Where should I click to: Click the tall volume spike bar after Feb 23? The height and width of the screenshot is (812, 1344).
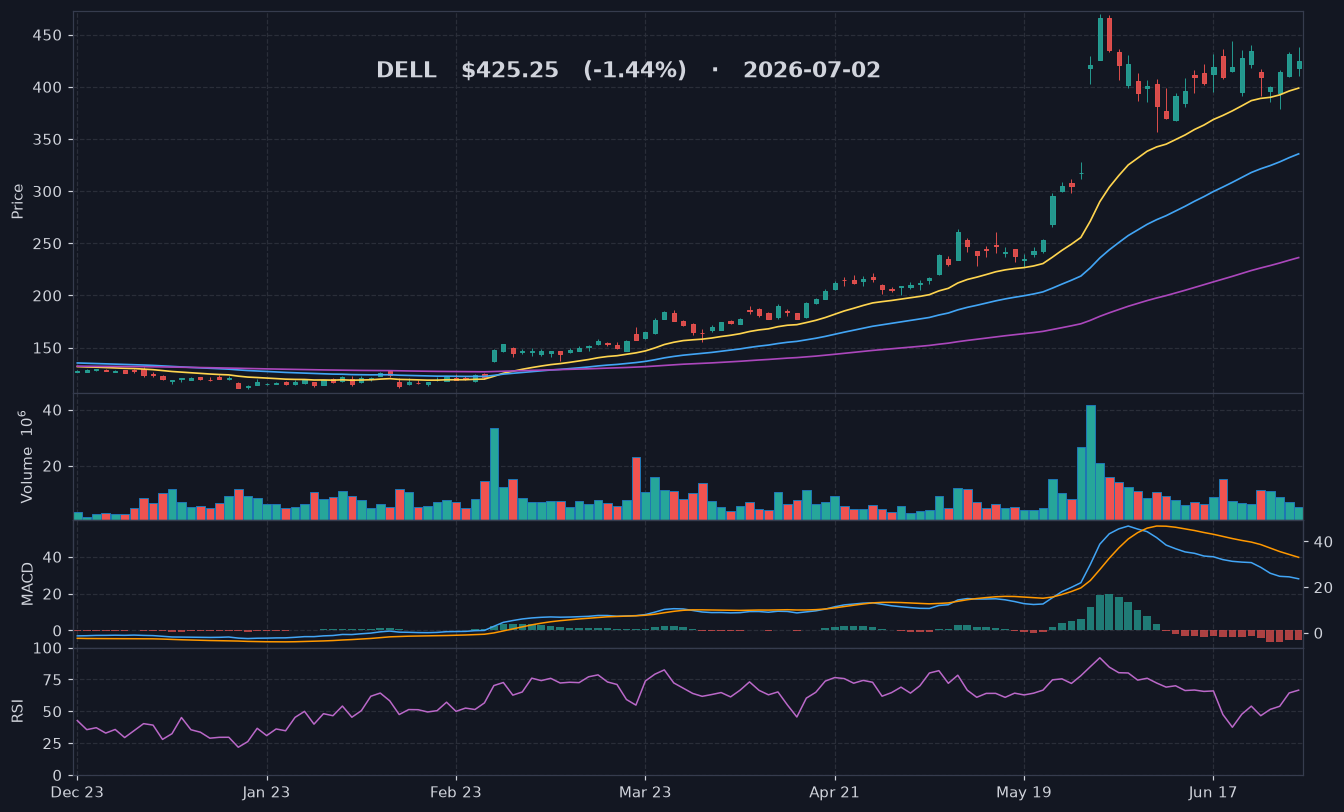(x=494, y=474)
